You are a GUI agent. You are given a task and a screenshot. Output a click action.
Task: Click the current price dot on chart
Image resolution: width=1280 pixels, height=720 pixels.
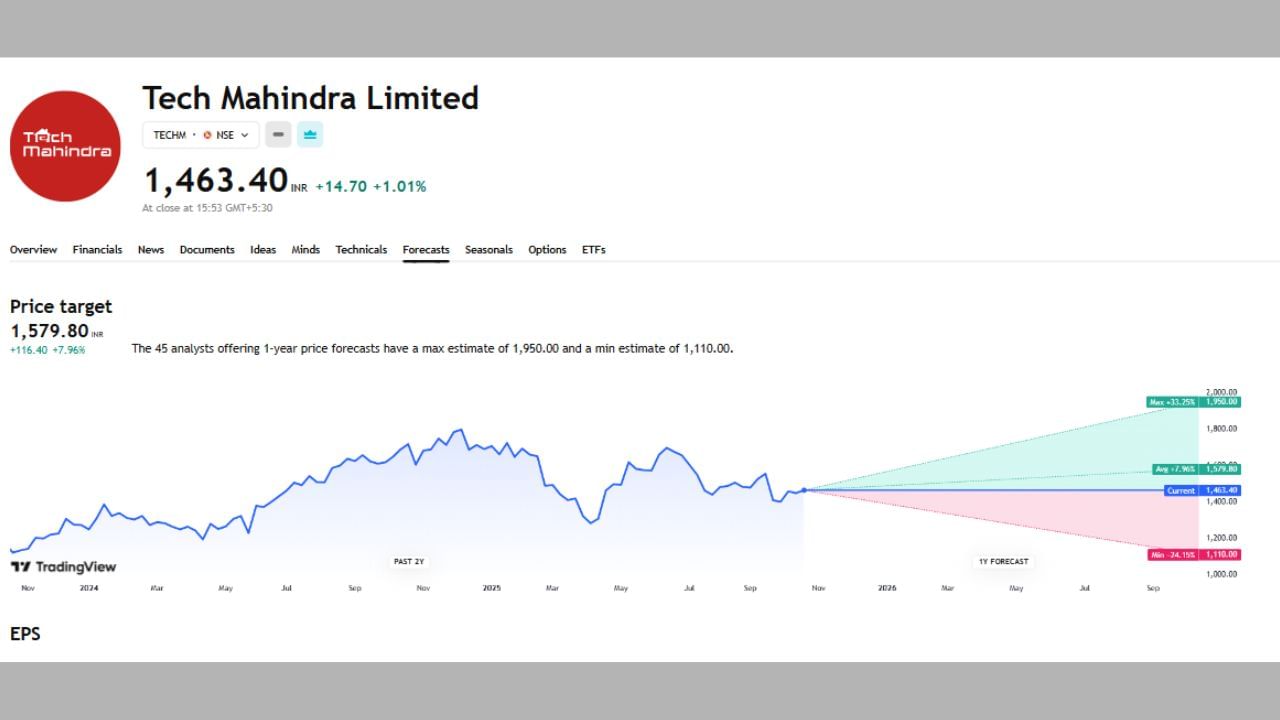803,490
